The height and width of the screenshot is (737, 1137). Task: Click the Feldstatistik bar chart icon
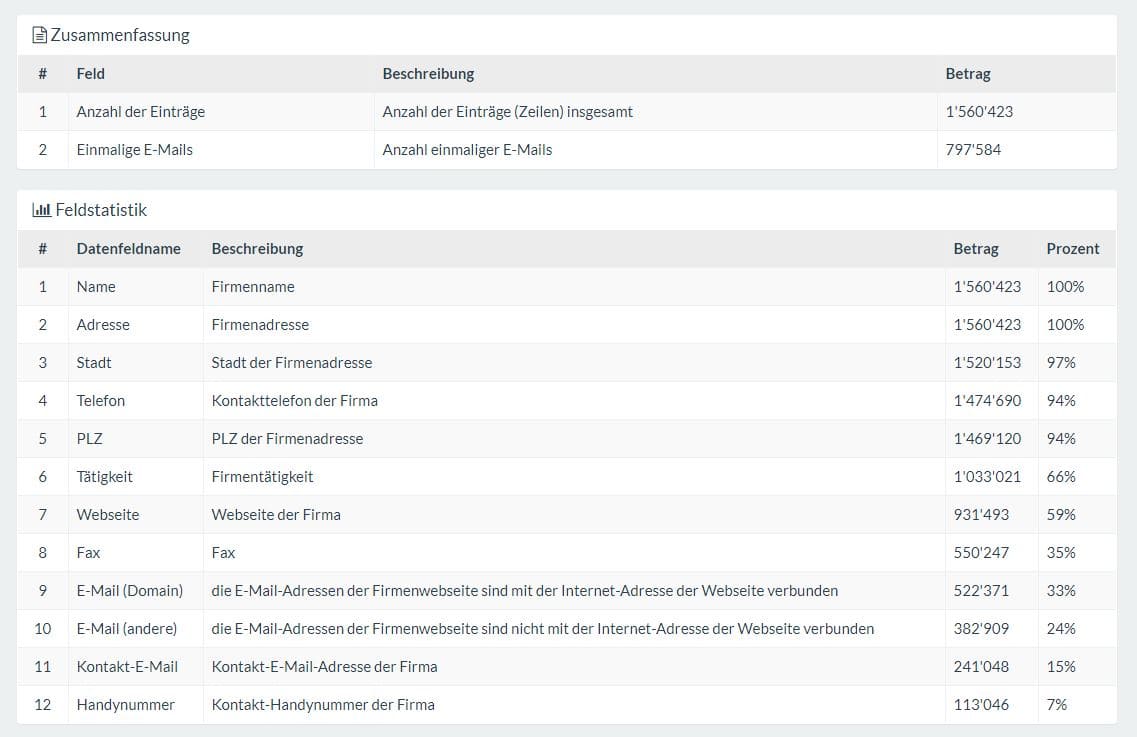click(x=41, y=210)
